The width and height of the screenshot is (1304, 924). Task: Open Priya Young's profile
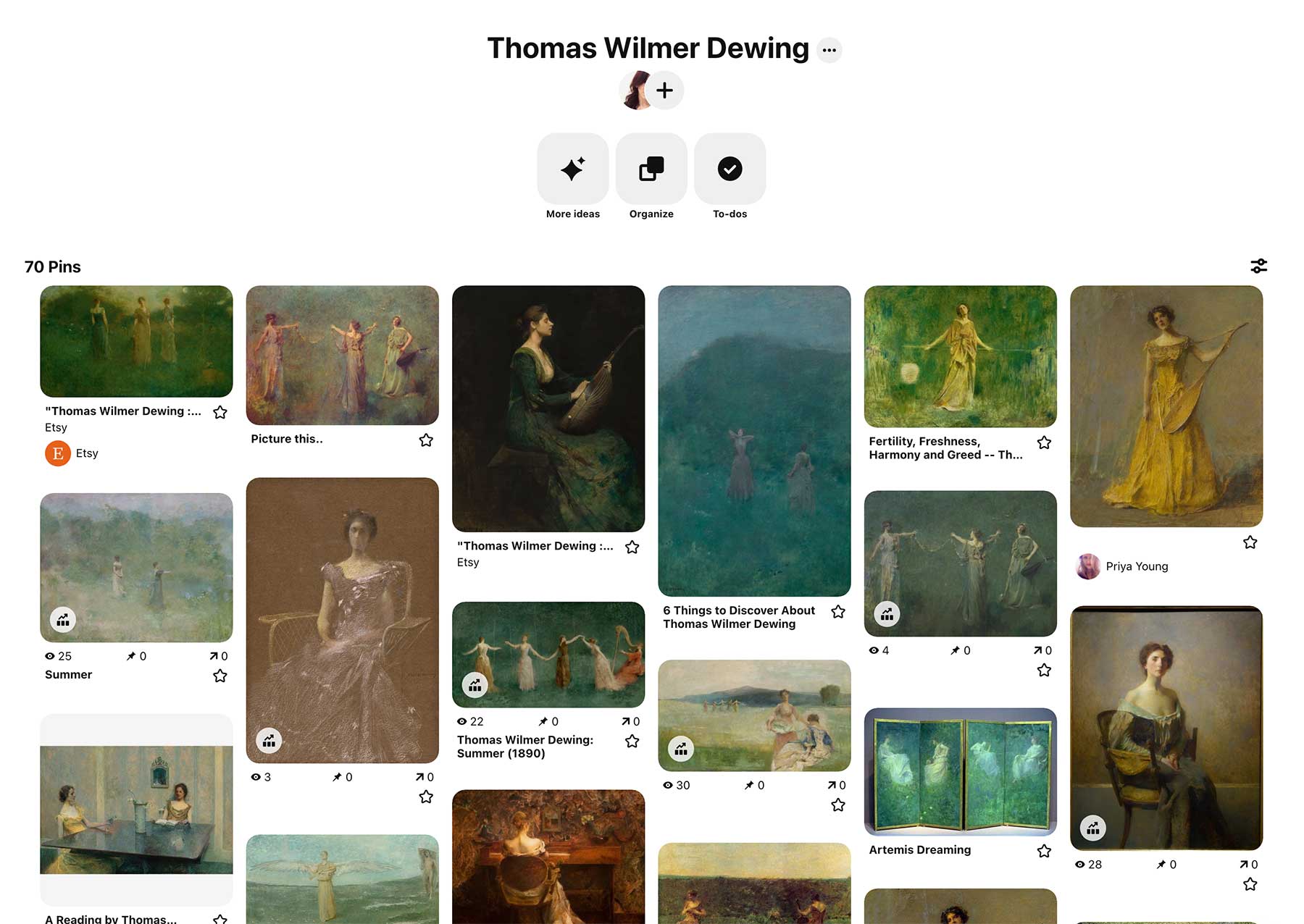tap(1123, 566)
